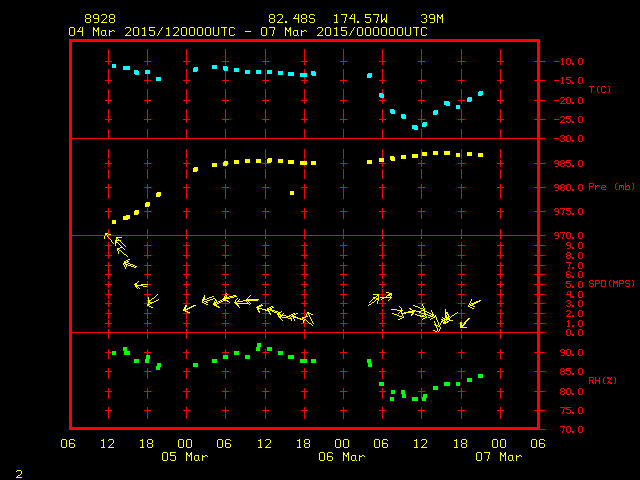Click the lowest cyan temperature data point

pyautogui.click(x=415, y=127)
